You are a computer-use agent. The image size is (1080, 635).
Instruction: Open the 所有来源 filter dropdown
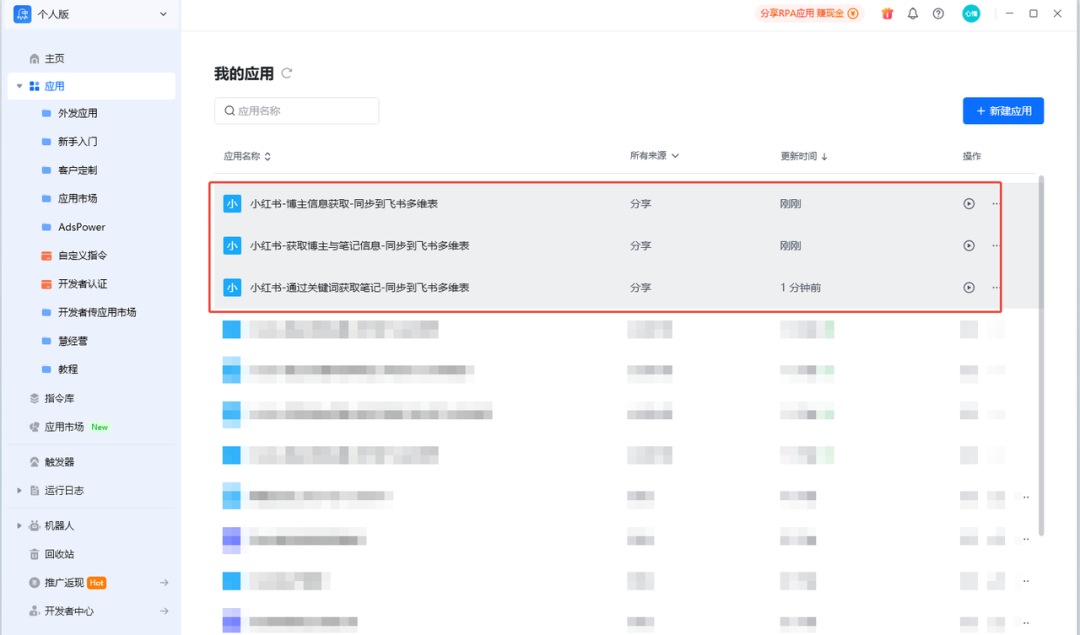(654, 156)
